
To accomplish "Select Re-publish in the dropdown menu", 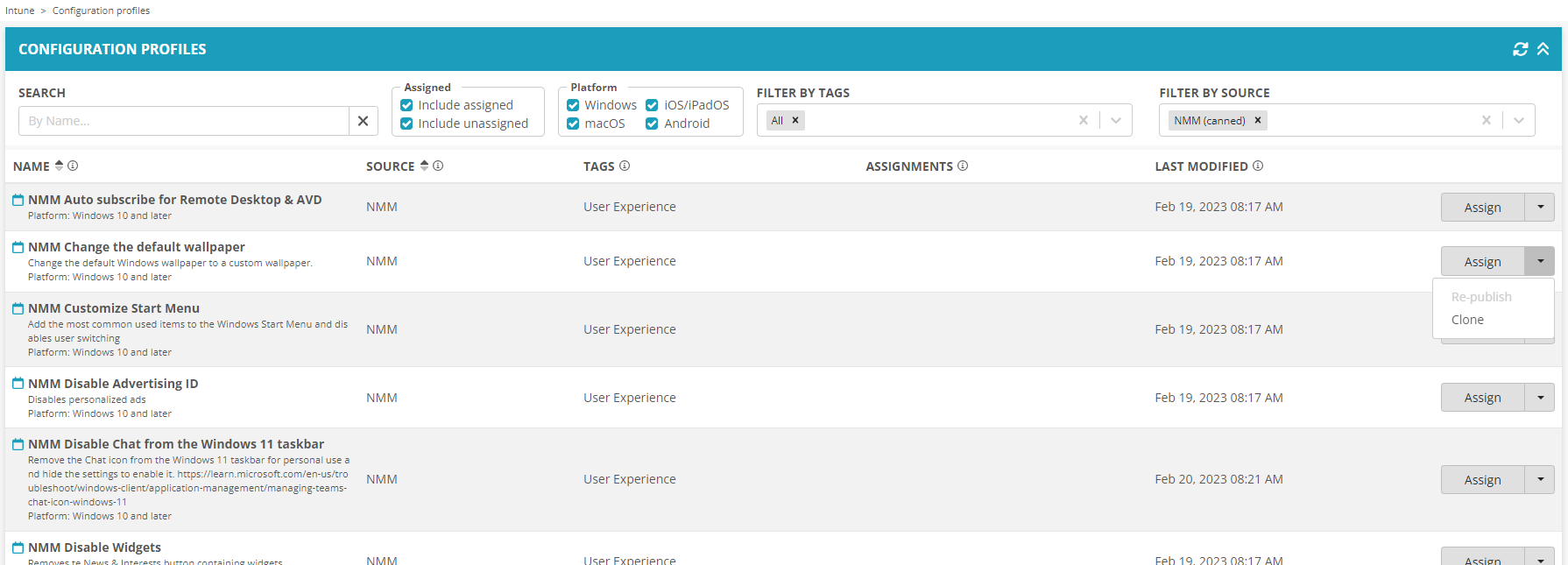I will tap(1481, 297).
